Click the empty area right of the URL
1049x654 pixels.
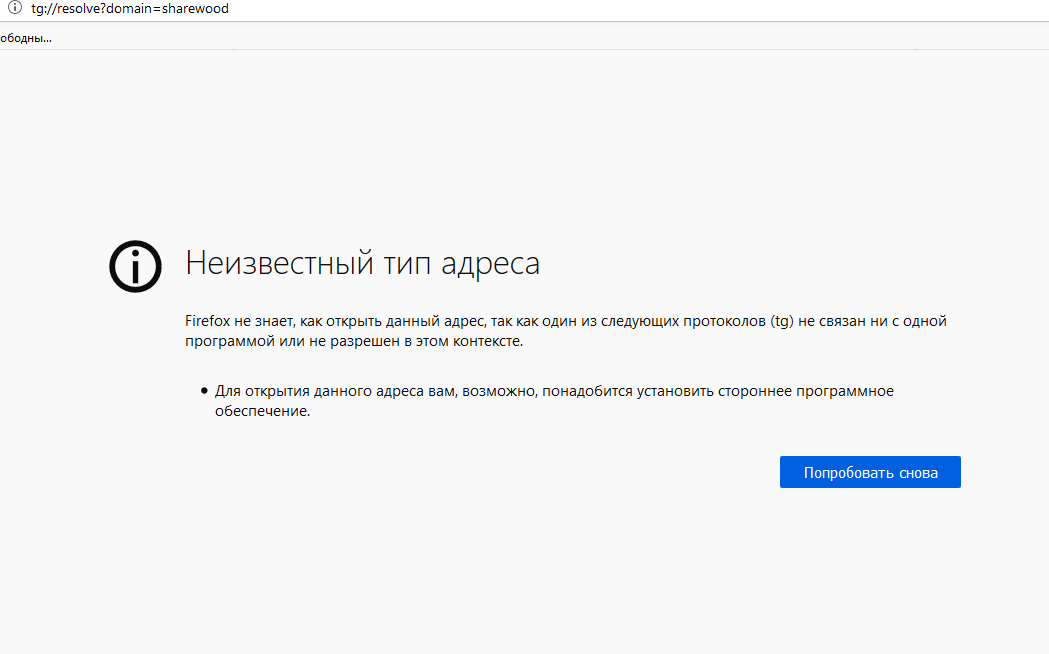point(600,9)
